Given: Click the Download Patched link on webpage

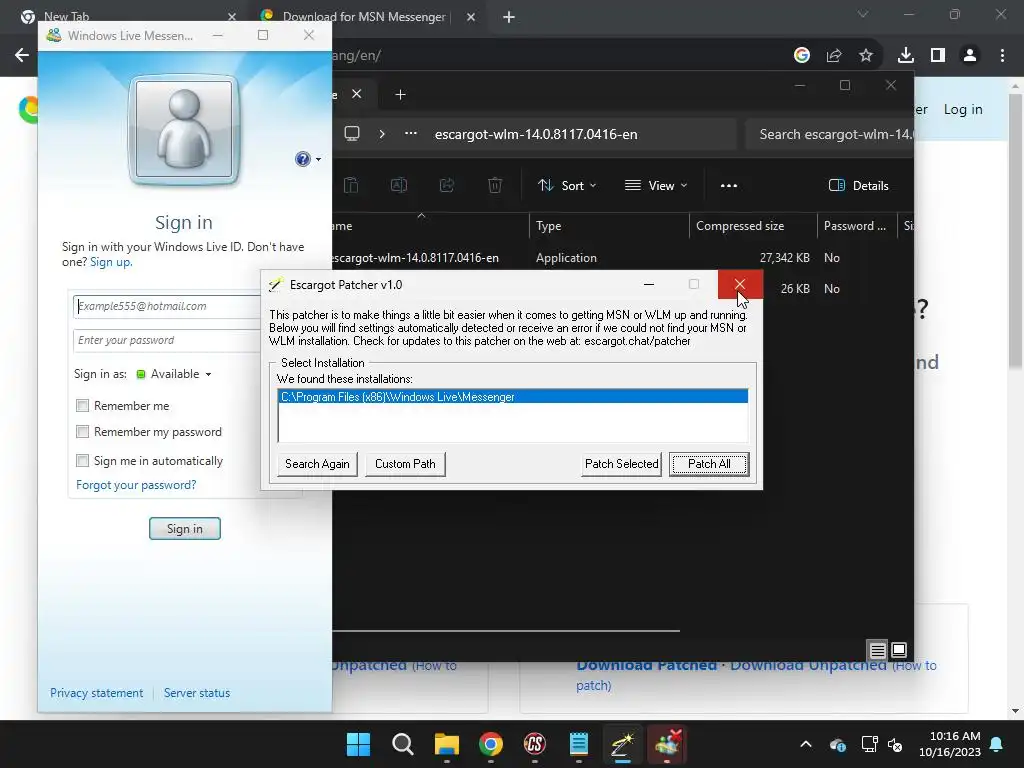Looking at the screenshot, I should click(647, 665).
